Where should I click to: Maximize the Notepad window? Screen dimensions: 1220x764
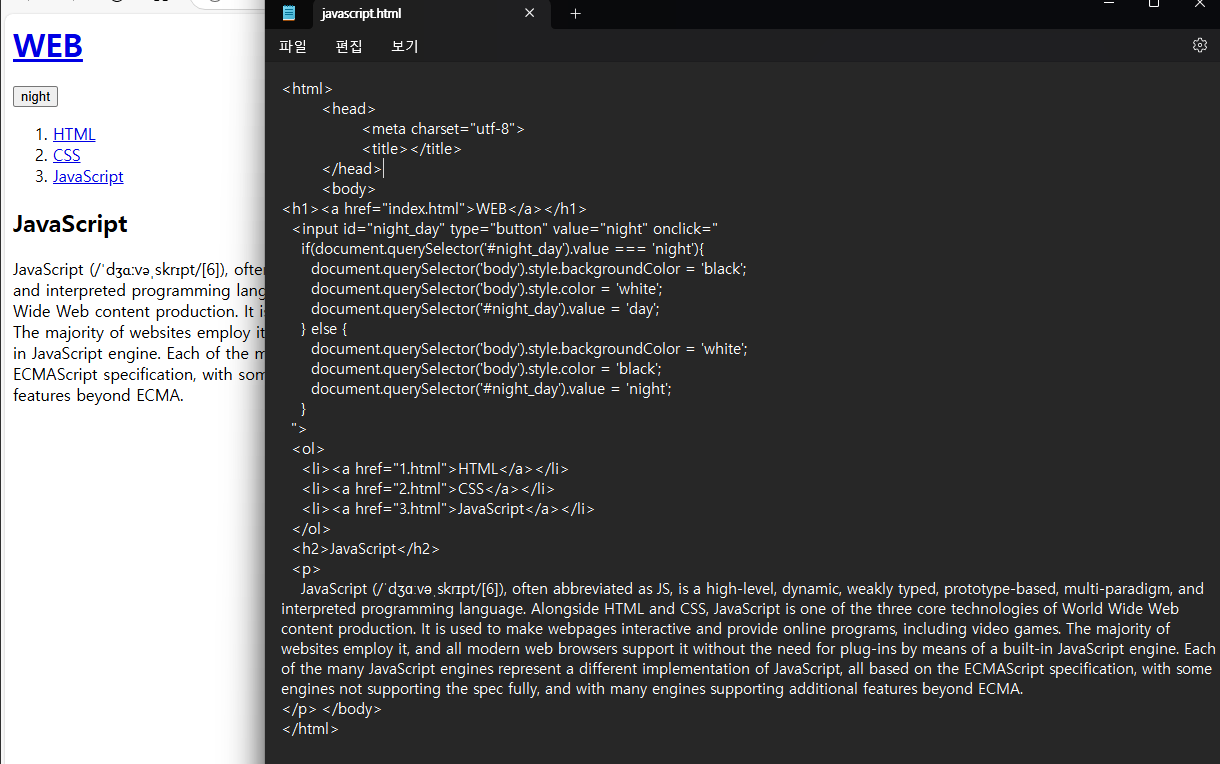[1154, 4]
